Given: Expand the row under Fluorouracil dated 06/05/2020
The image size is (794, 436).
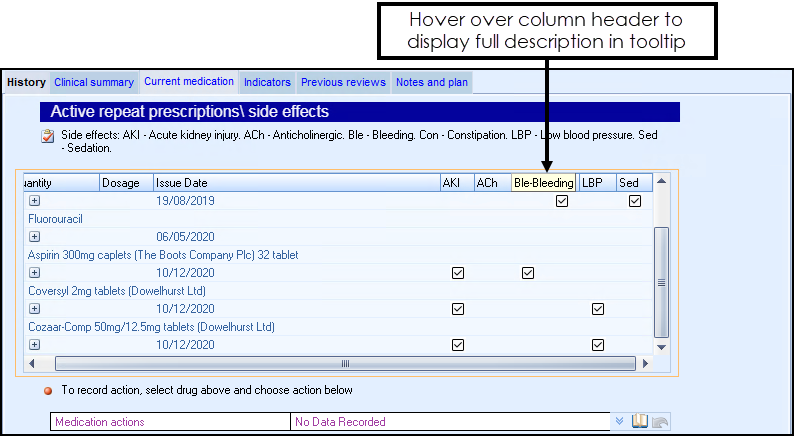Looking at the screenshot, I should [34, 237].
